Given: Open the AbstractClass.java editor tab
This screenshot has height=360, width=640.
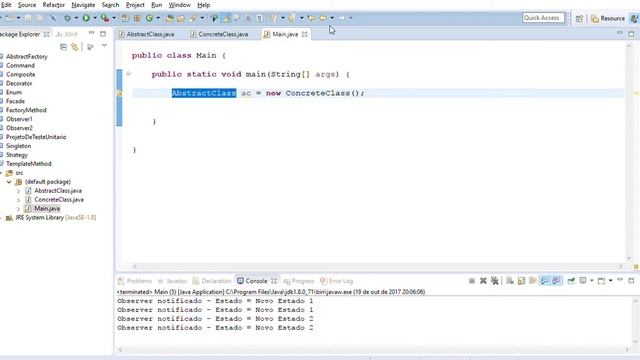Looking at the screenshot, I should click(146, 34).
